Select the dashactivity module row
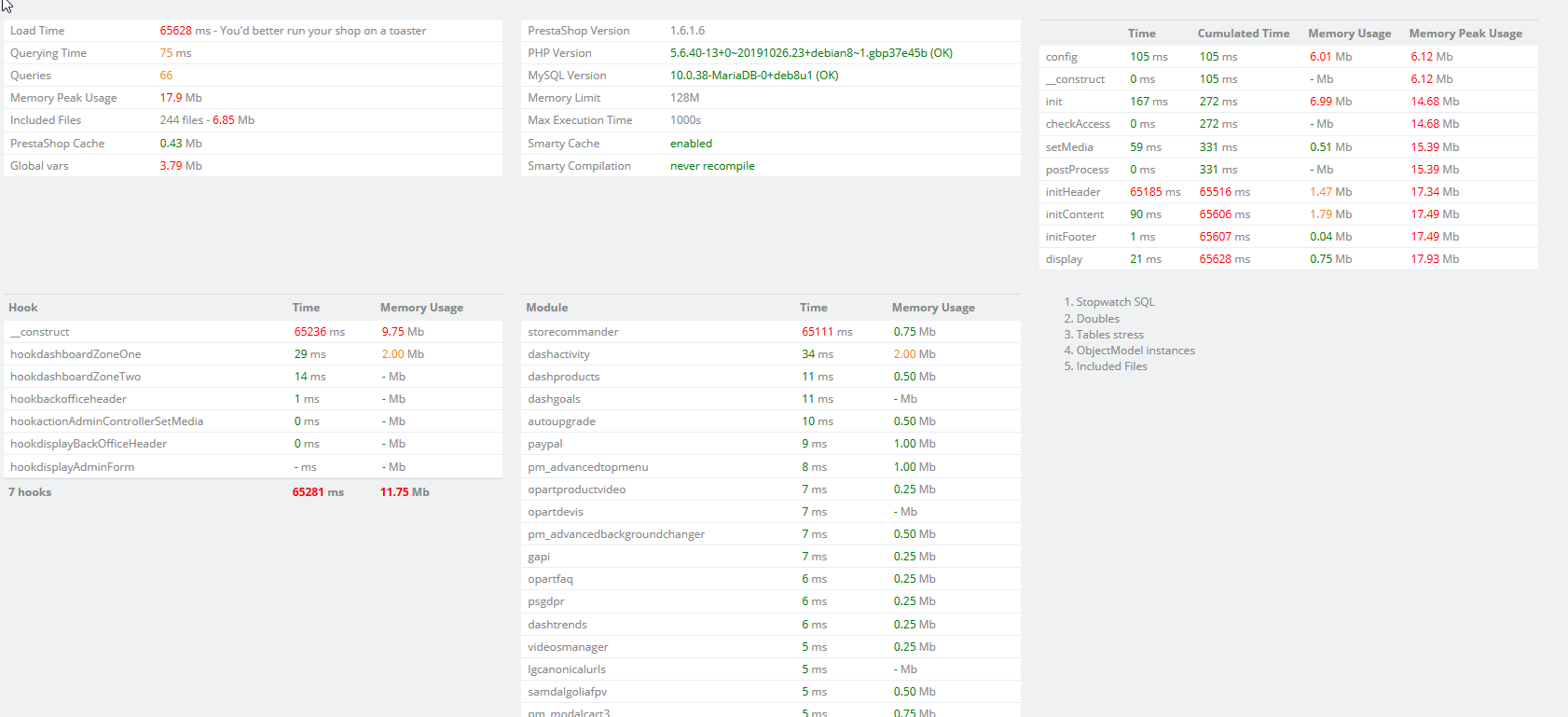 click(x=771, y=354)
